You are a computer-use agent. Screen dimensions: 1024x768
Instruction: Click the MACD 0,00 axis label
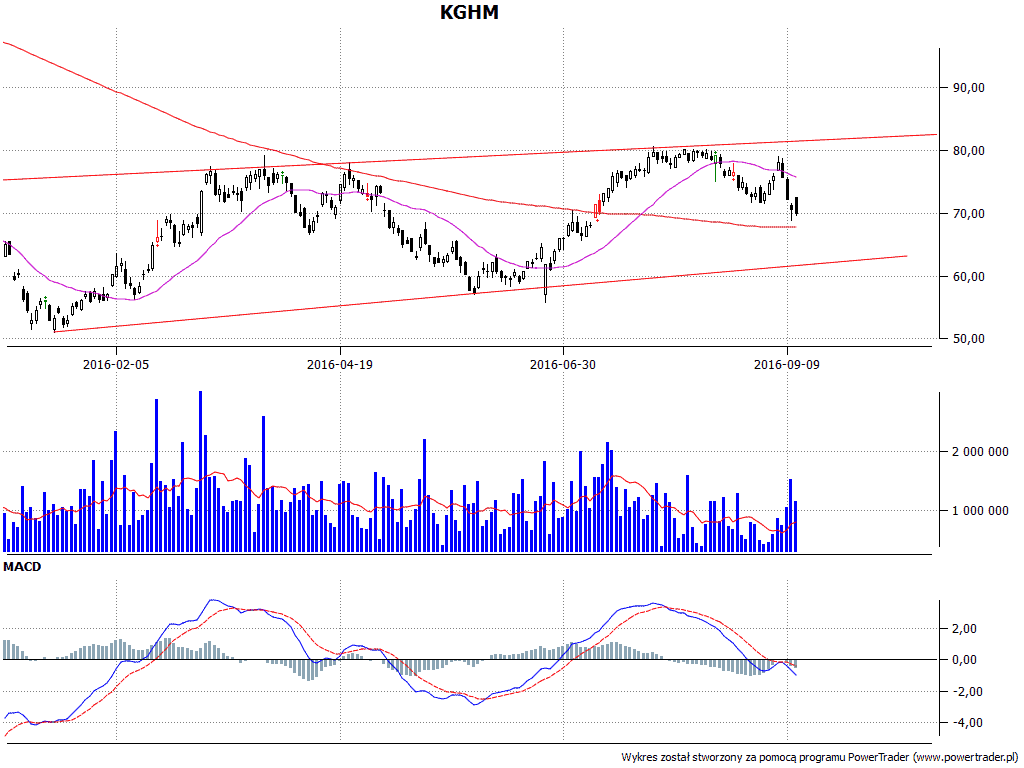[962, 660]
